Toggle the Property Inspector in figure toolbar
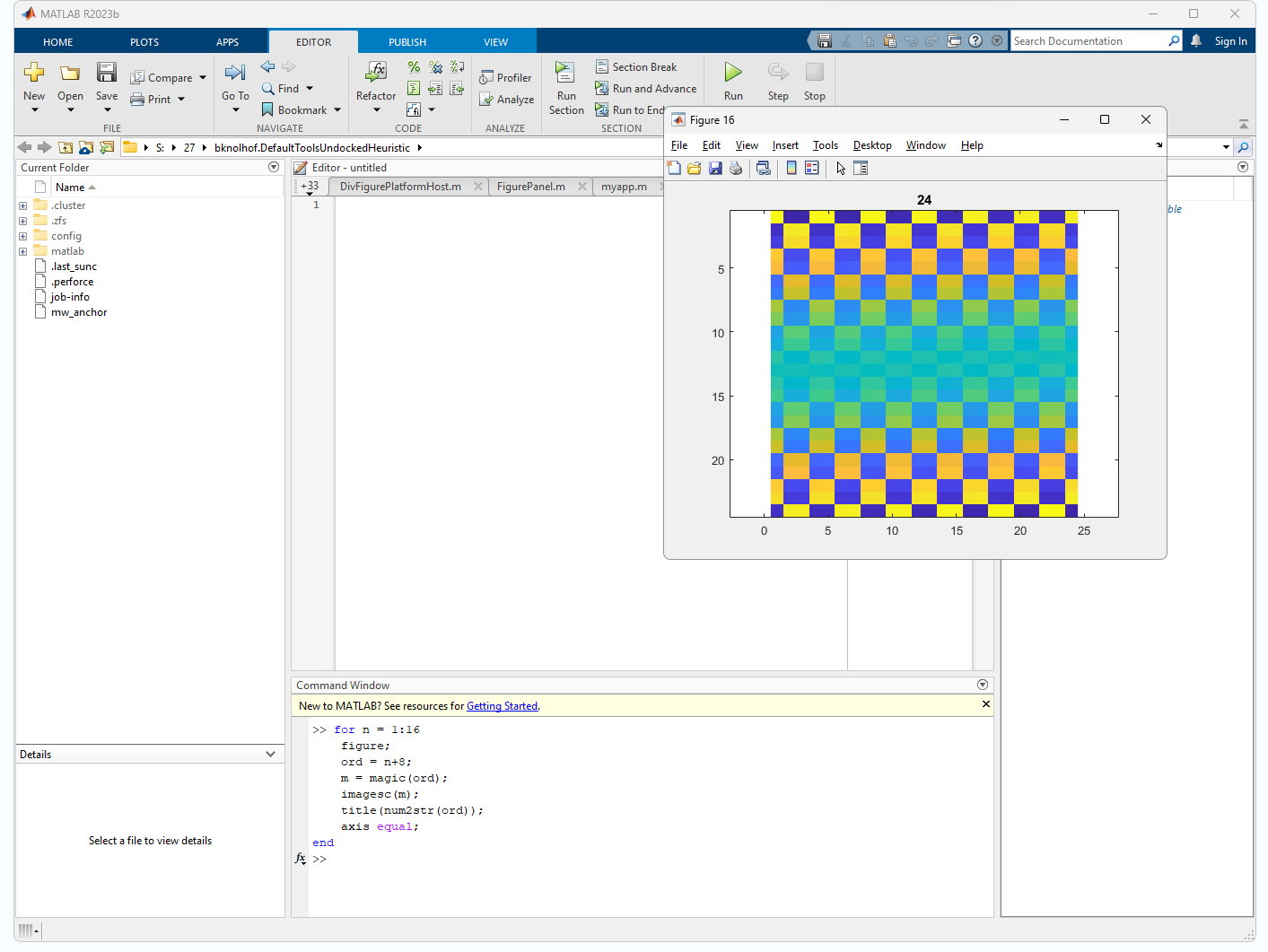 [x=861, y=168]
